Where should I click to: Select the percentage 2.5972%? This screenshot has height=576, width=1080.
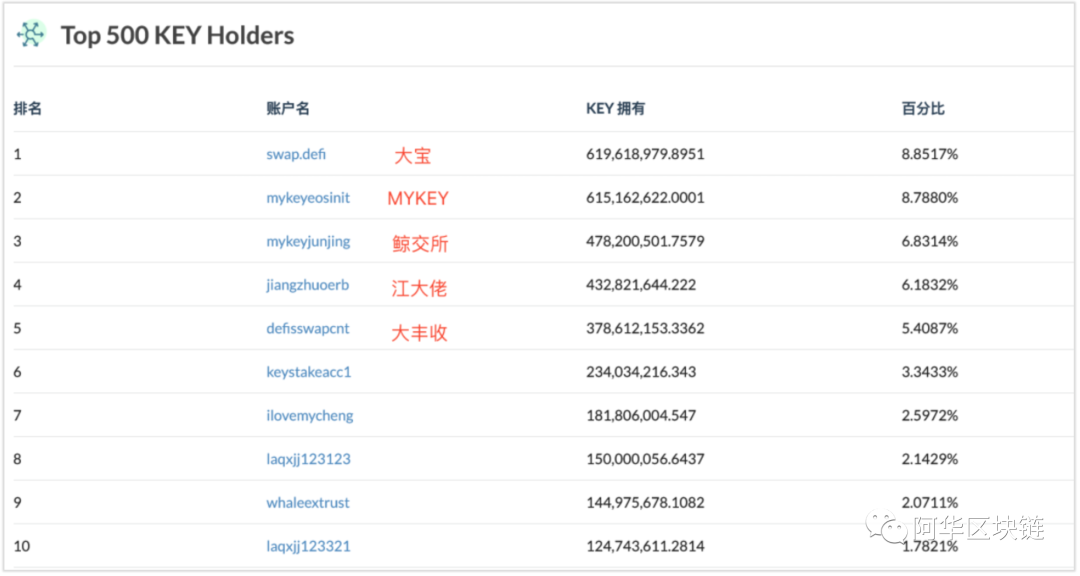click(x=929, y=415)
